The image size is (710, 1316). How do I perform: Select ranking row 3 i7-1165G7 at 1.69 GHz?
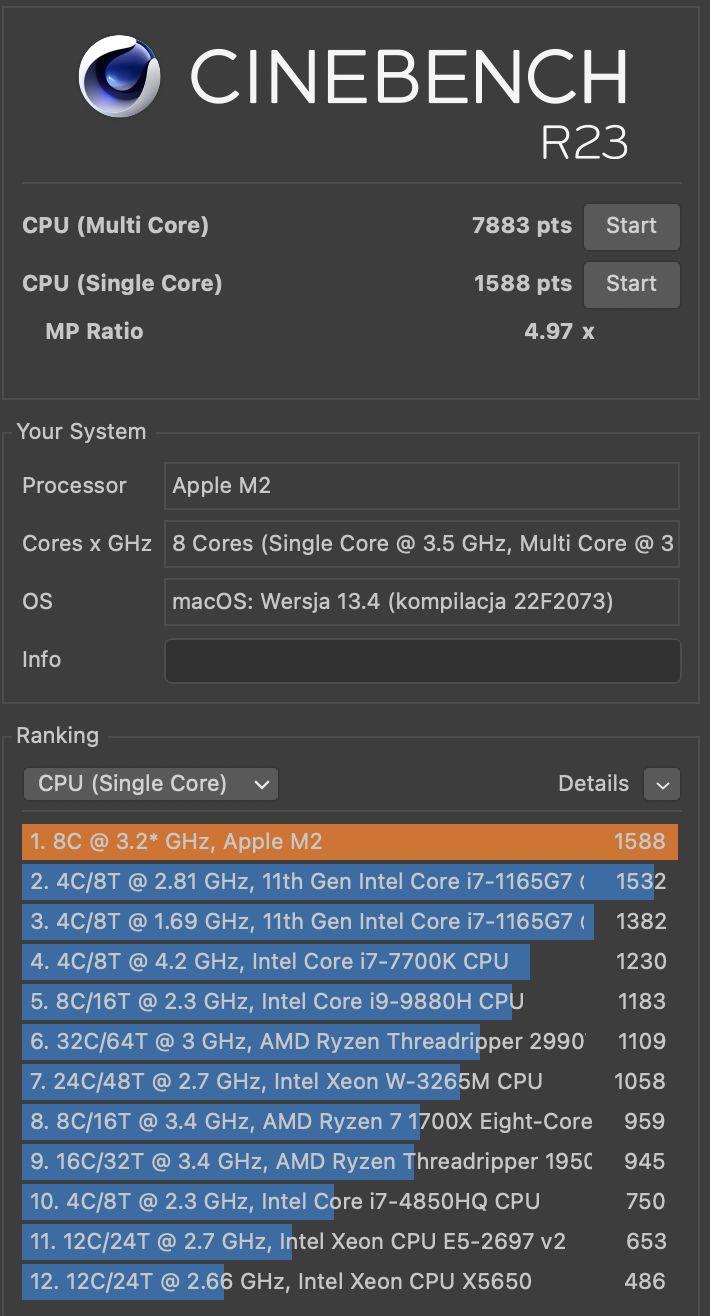(x=350, y=922)
